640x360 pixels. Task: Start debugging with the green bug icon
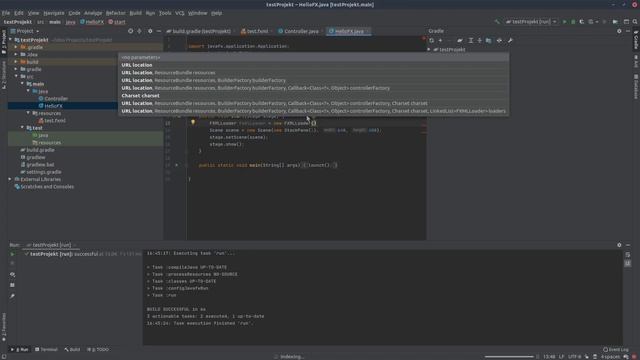[573, 22]
